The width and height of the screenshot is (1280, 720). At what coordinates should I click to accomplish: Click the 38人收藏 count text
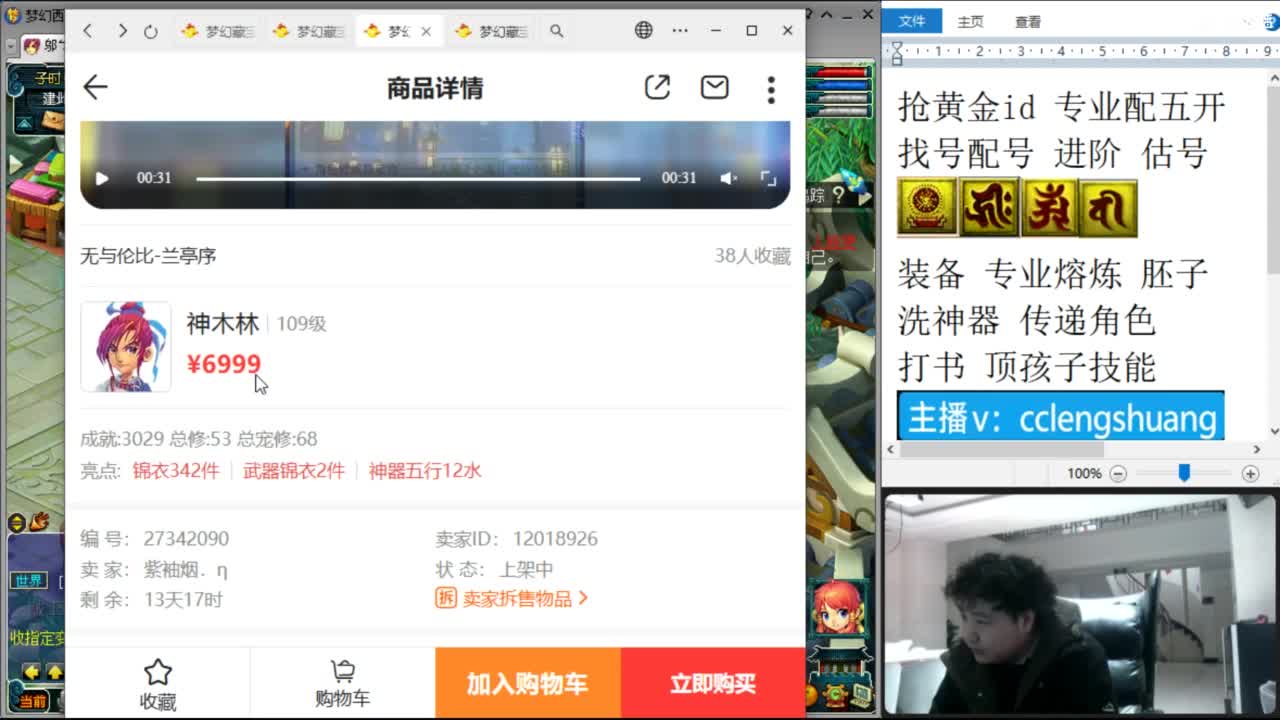(752, 256)
